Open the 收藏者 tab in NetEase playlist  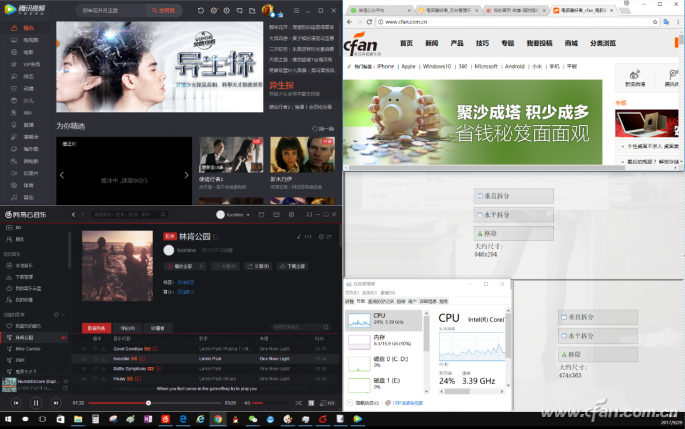coord(158,328)
